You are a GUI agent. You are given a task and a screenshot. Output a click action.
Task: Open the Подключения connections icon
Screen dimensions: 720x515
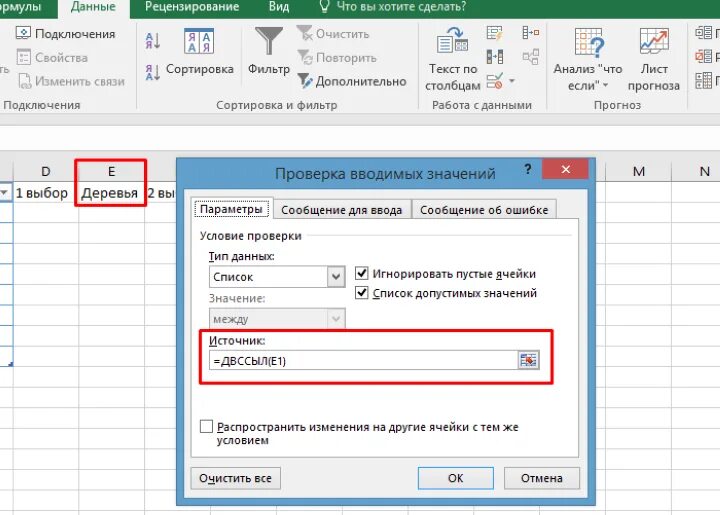tap(23, 33)
